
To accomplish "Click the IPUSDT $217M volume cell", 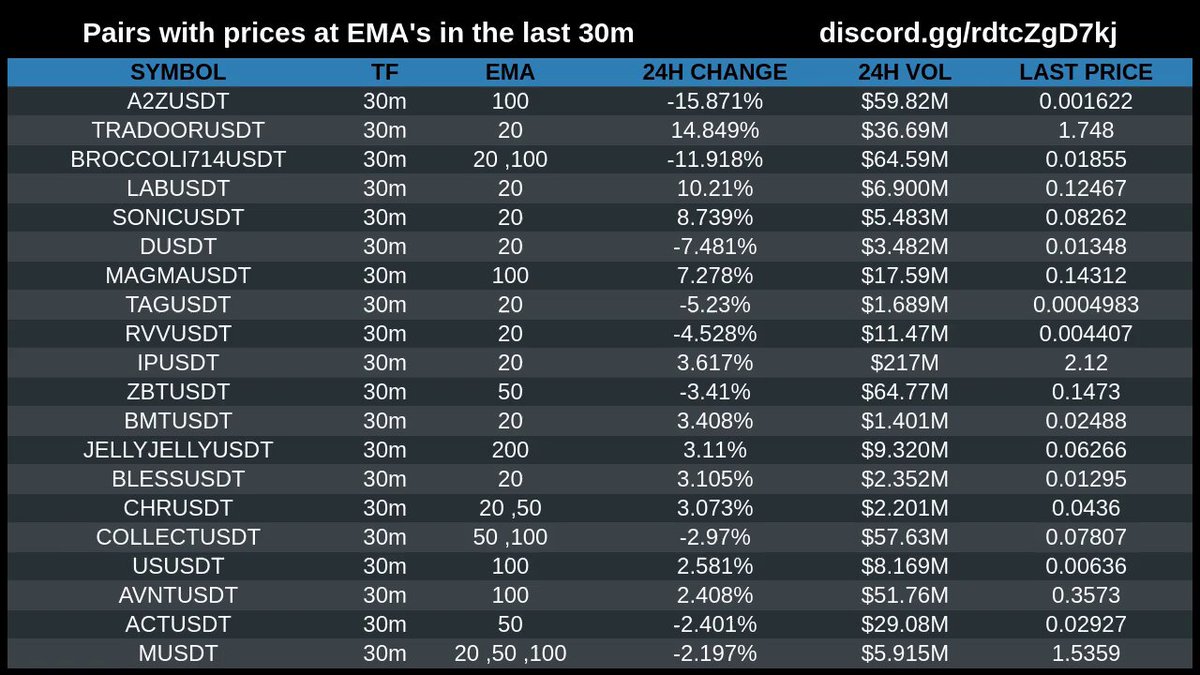I will 902,362.
